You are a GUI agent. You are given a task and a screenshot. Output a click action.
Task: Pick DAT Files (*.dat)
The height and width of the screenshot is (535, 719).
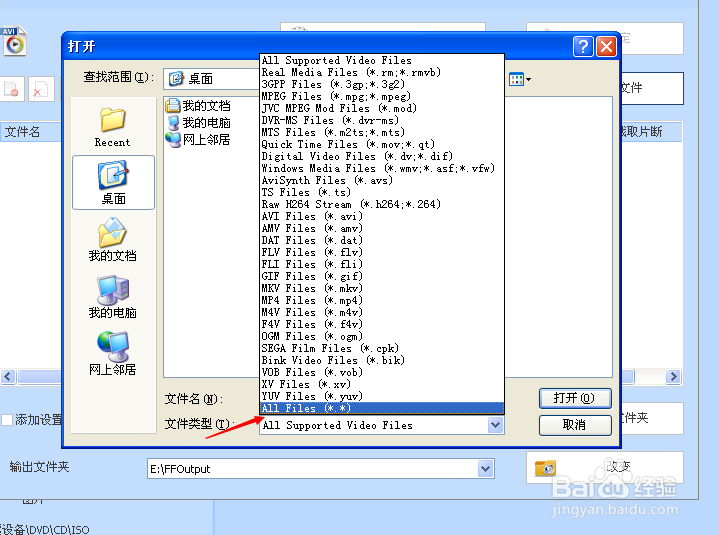click(382, 240)
